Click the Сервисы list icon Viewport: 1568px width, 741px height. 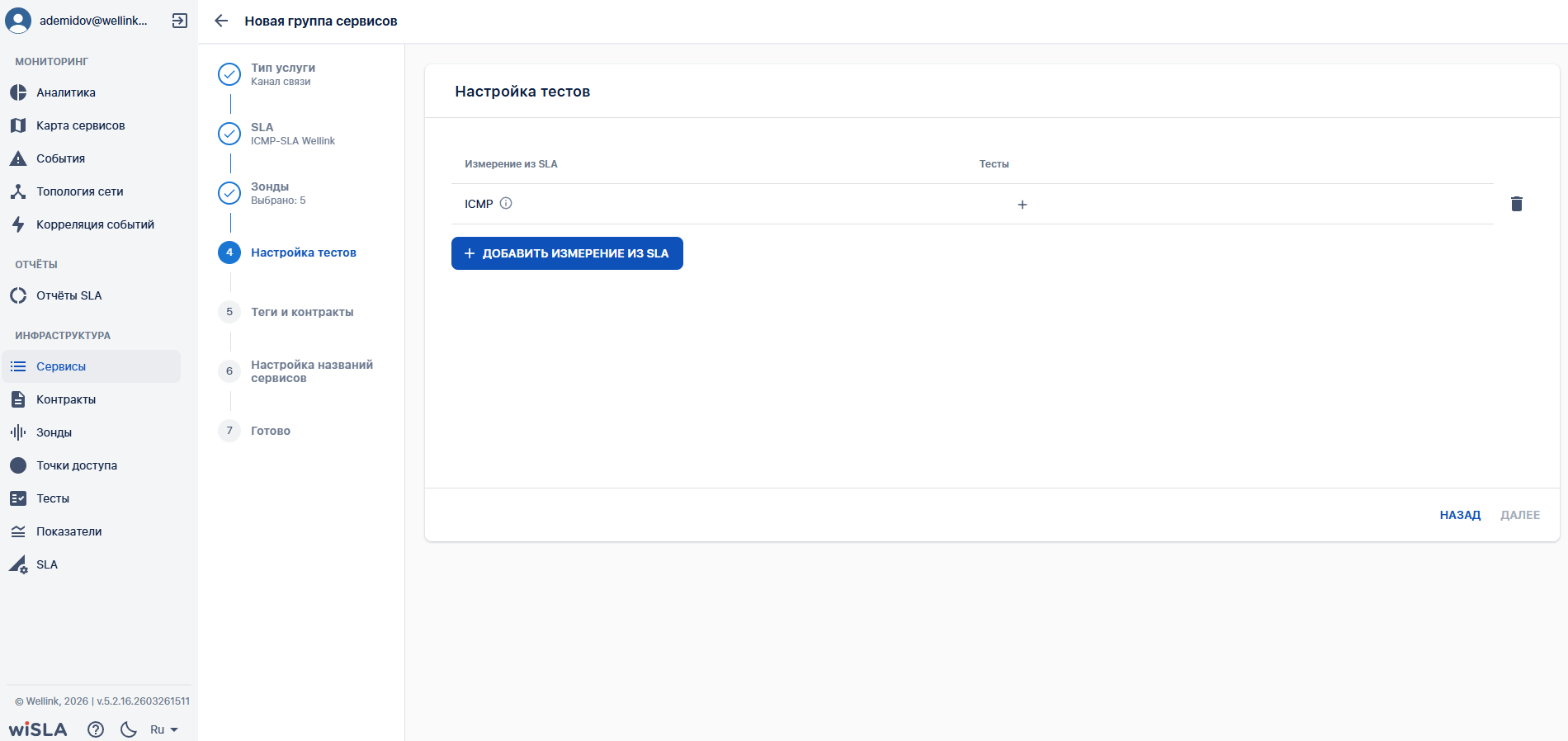click(x=18, y=366)
